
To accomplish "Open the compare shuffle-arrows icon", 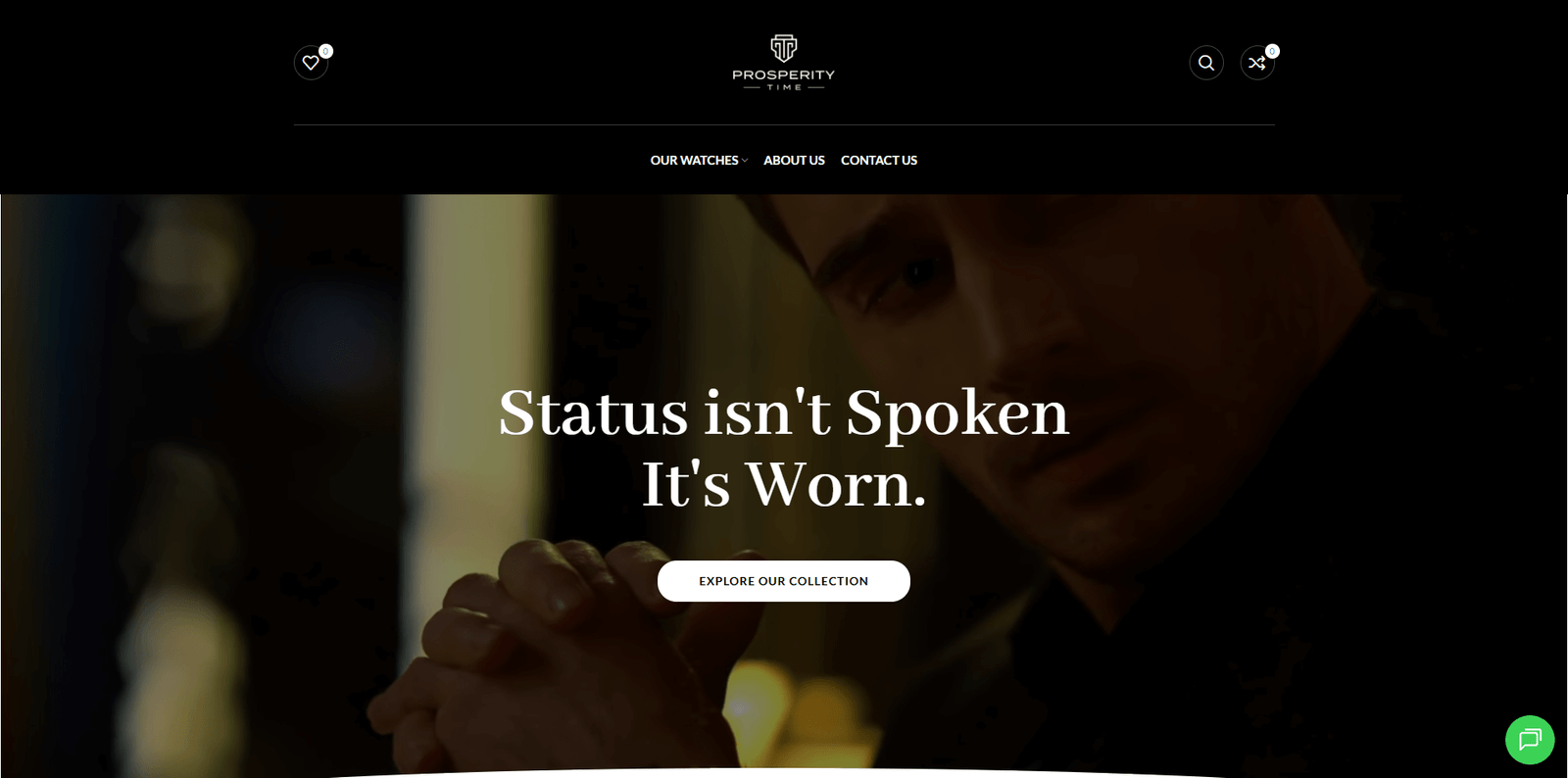I will 1257,63.
